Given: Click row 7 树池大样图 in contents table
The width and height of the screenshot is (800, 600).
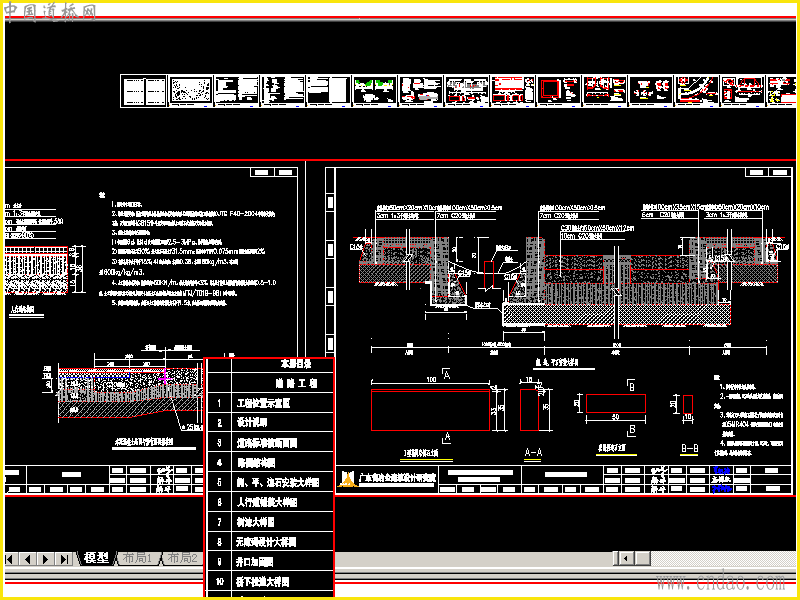Looking at the screenshot, I should (x=270, y=522).
